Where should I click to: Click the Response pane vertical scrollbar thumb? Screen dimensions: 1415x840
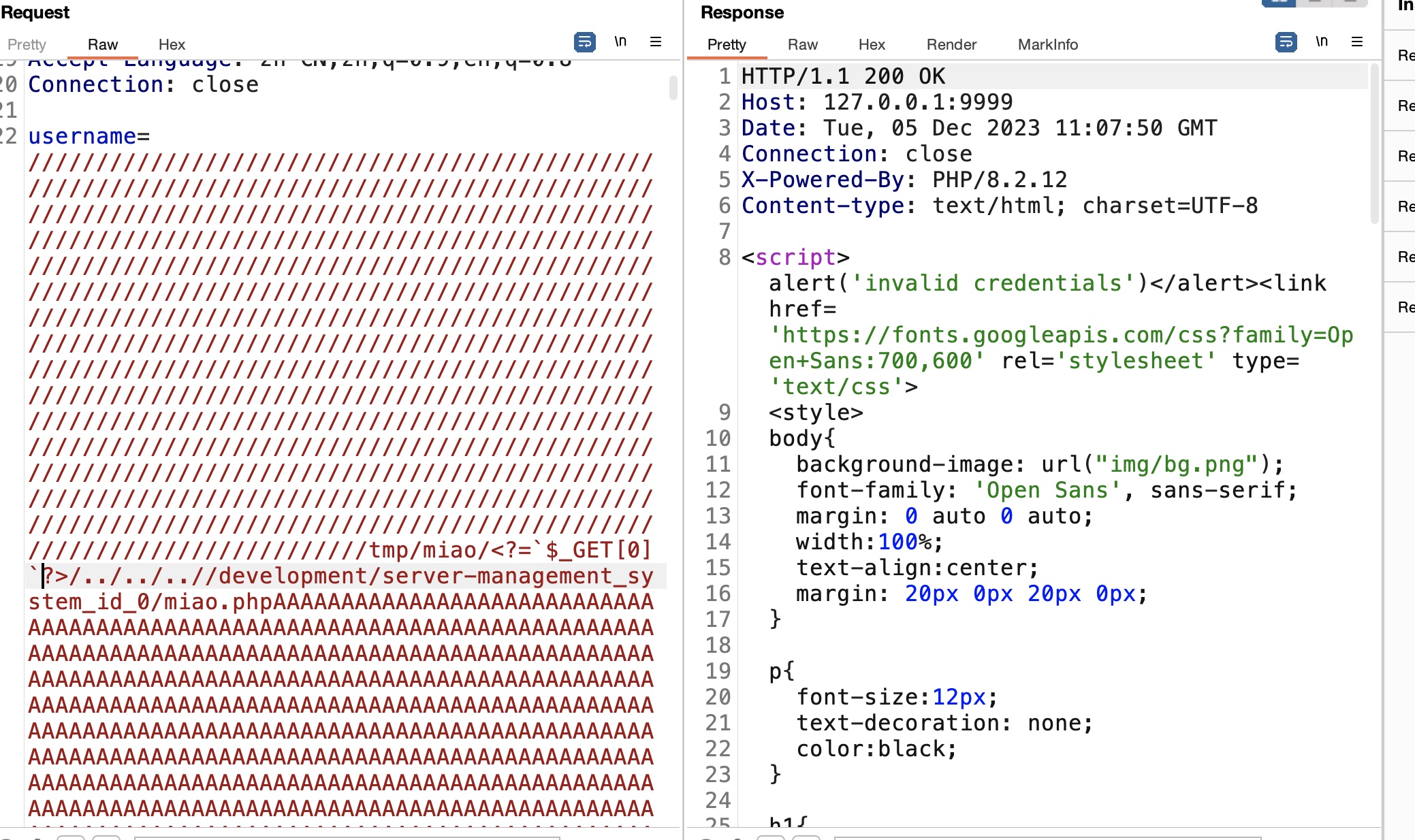(1374, 143)
